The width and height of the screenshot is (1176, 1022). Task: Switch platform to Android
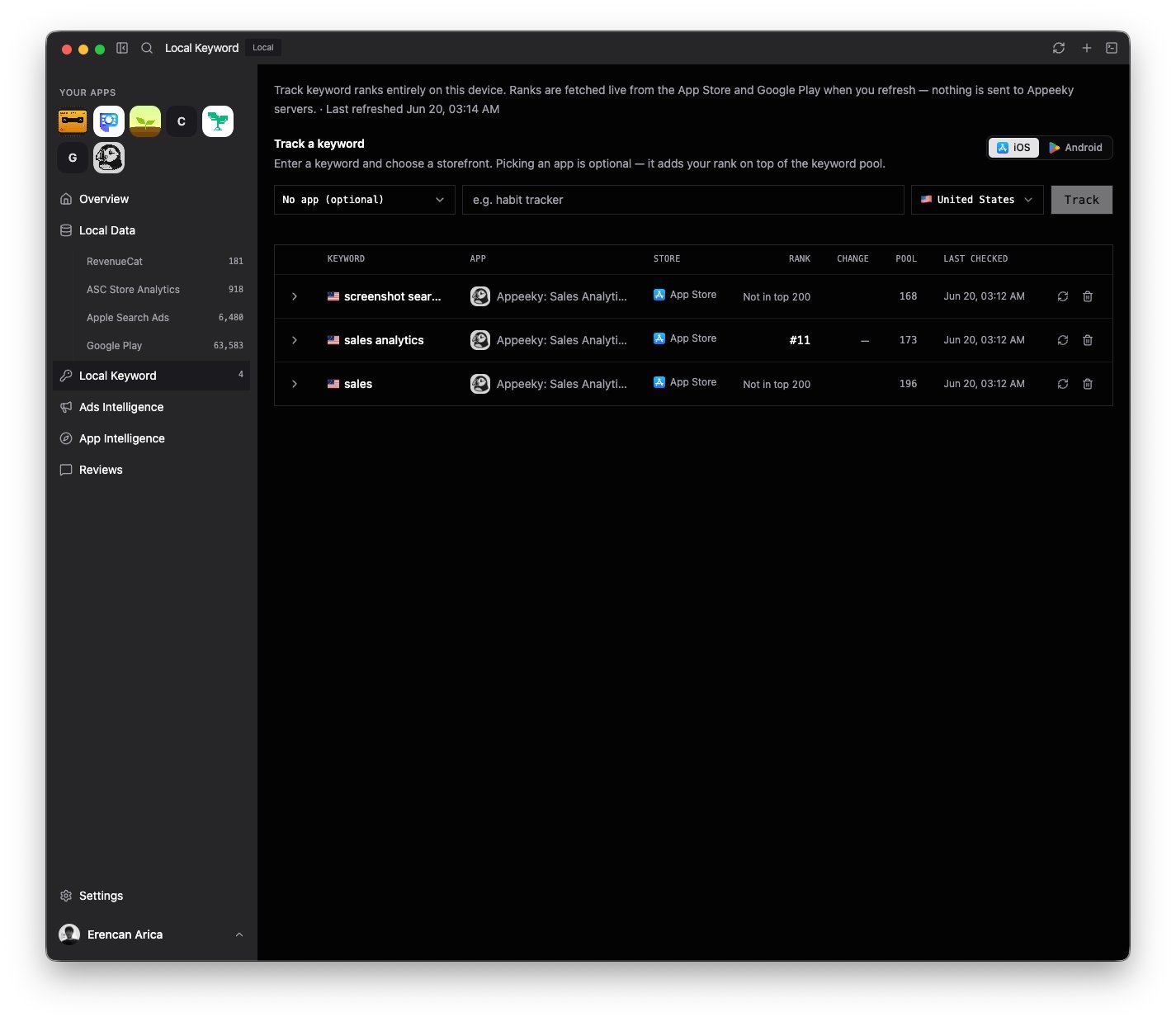tap(1075, 148)
